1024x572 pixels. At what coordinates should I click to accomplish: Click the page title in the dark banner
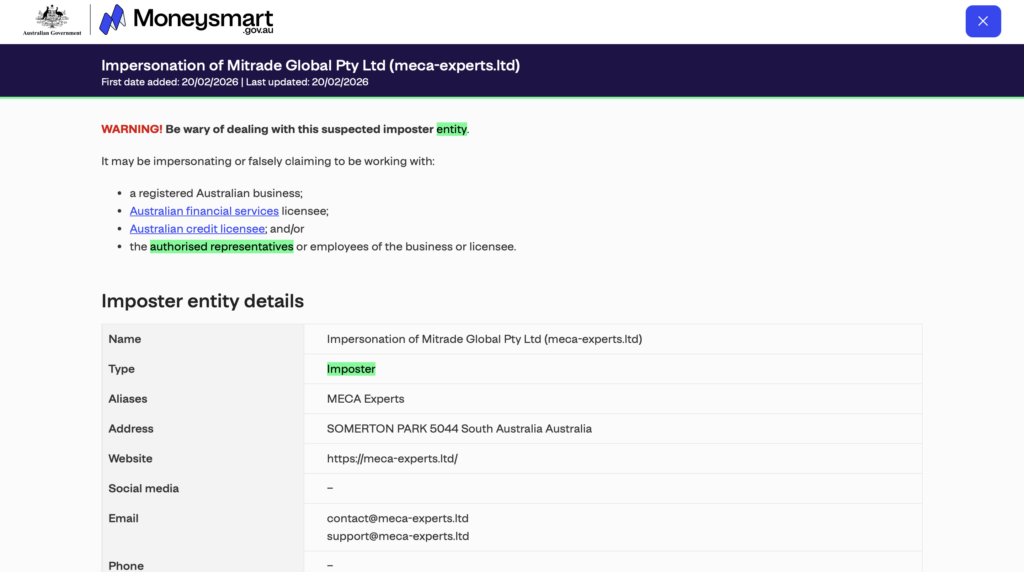click(x=310, y=66)
